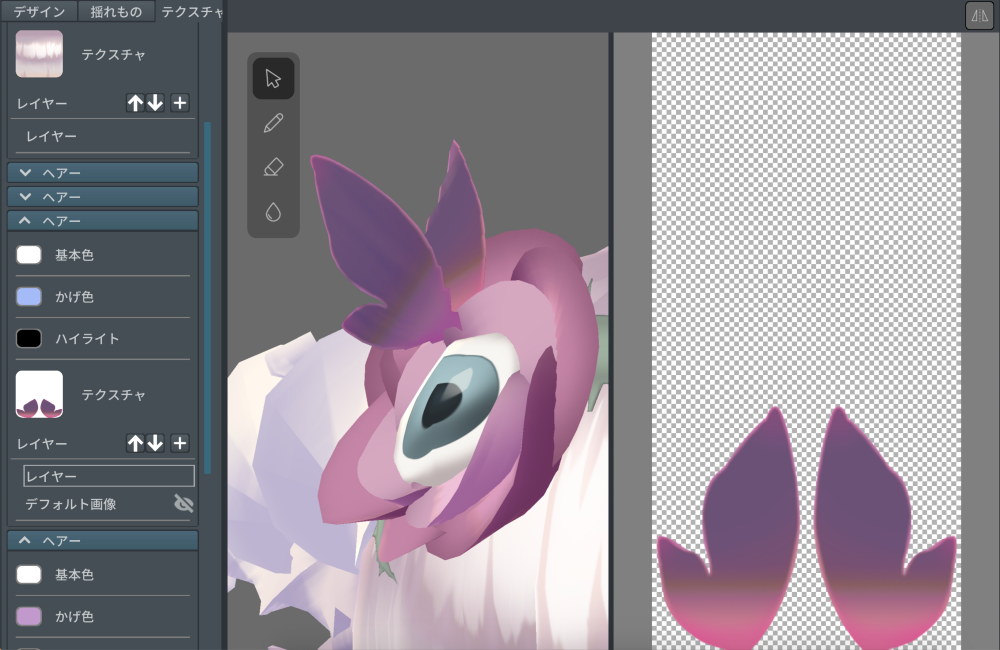
Task: Add layer under the hair-strand texture
Action: (x=180, y=103)
